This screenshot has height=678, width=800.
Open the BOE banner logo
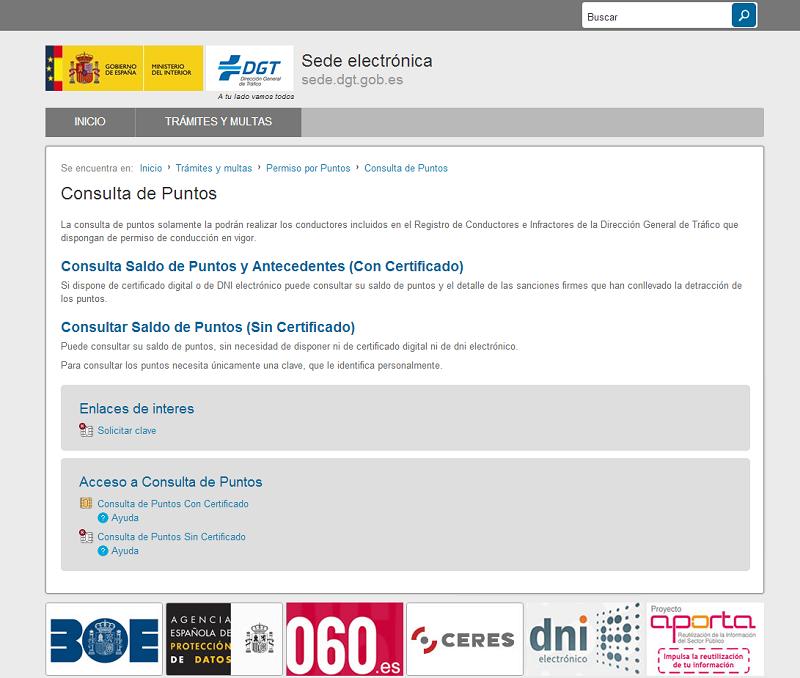(103, 639)
